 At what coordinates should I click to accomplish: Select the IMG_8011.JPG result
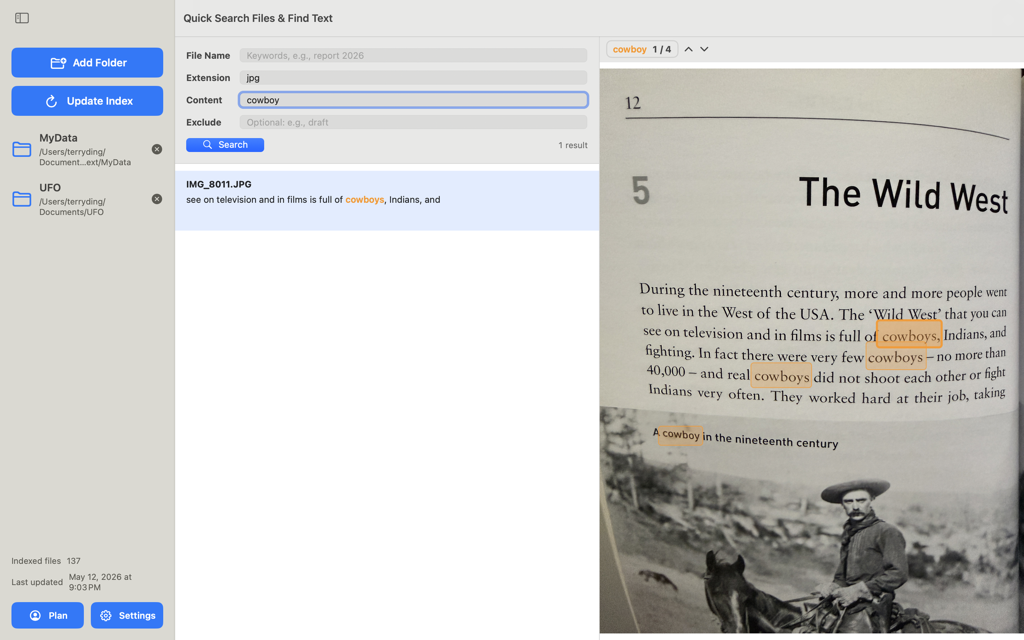pos(387,200)
